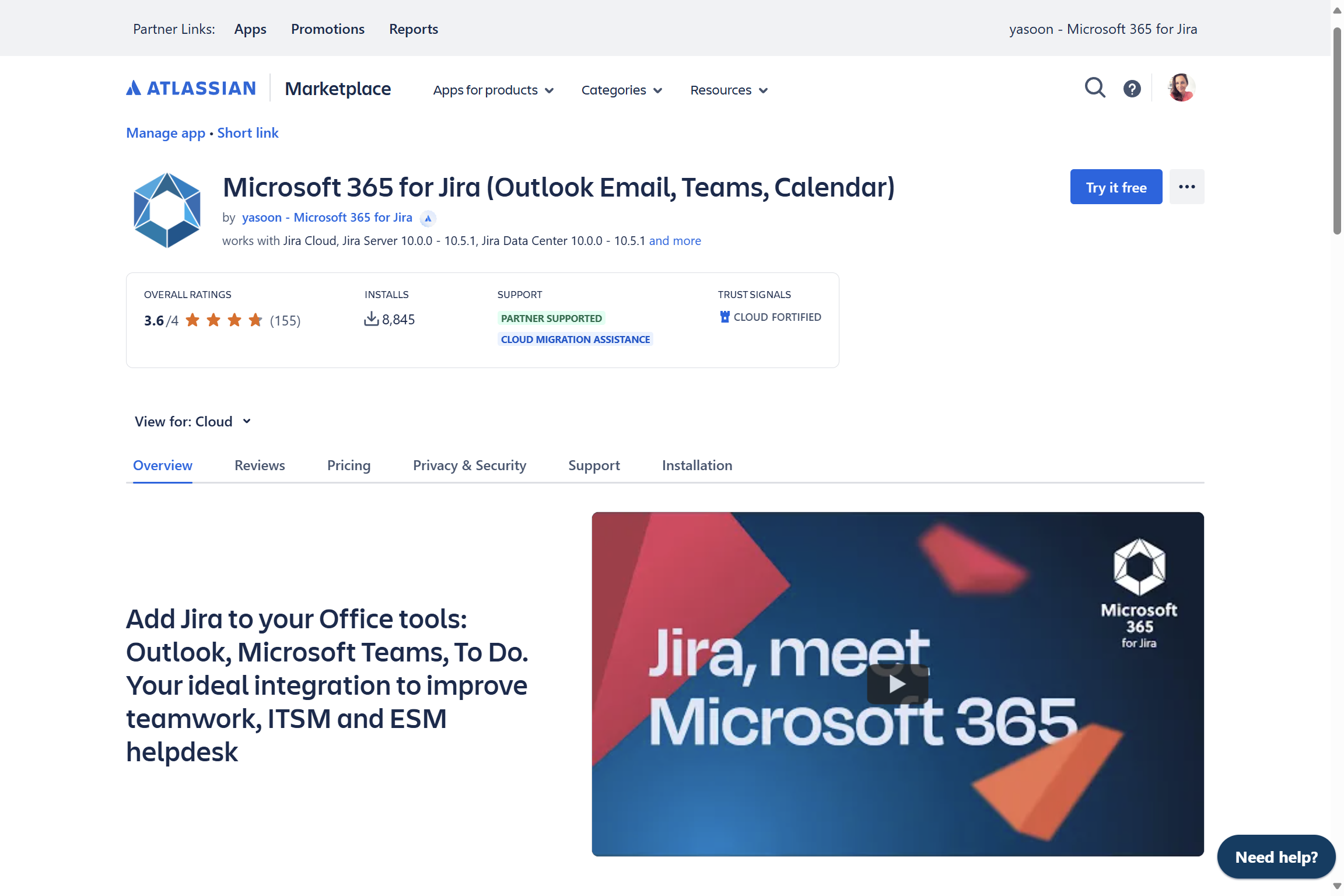Click the Atlassian logo
Image resolution: width=1344 pixels, height=896 pixels.
click(191, 88)
